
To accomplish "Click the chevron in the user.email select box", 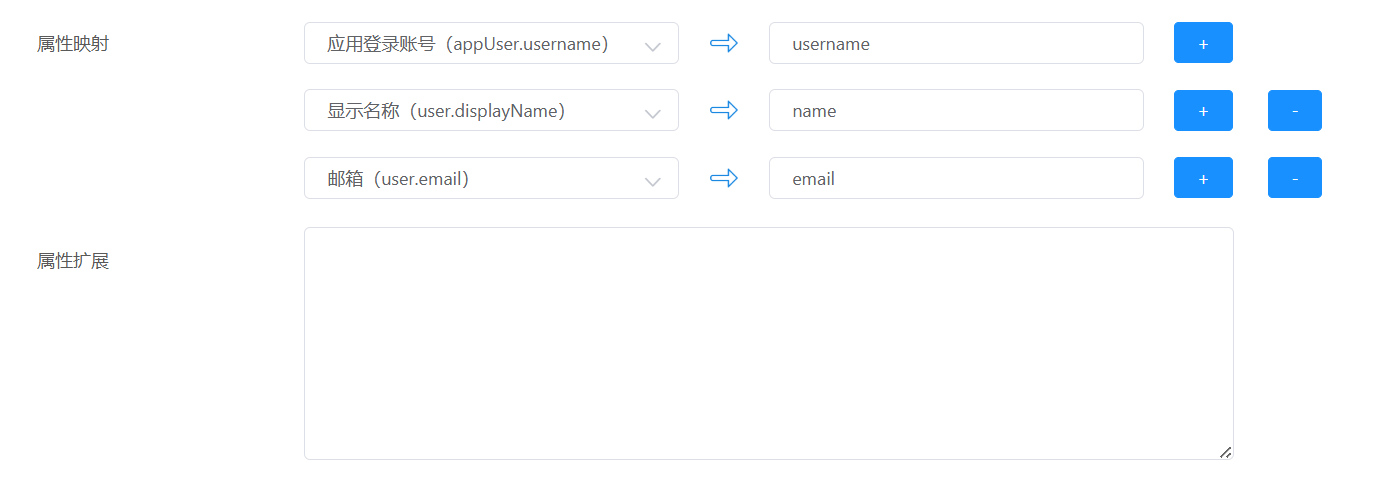I will tap(653, 181).
